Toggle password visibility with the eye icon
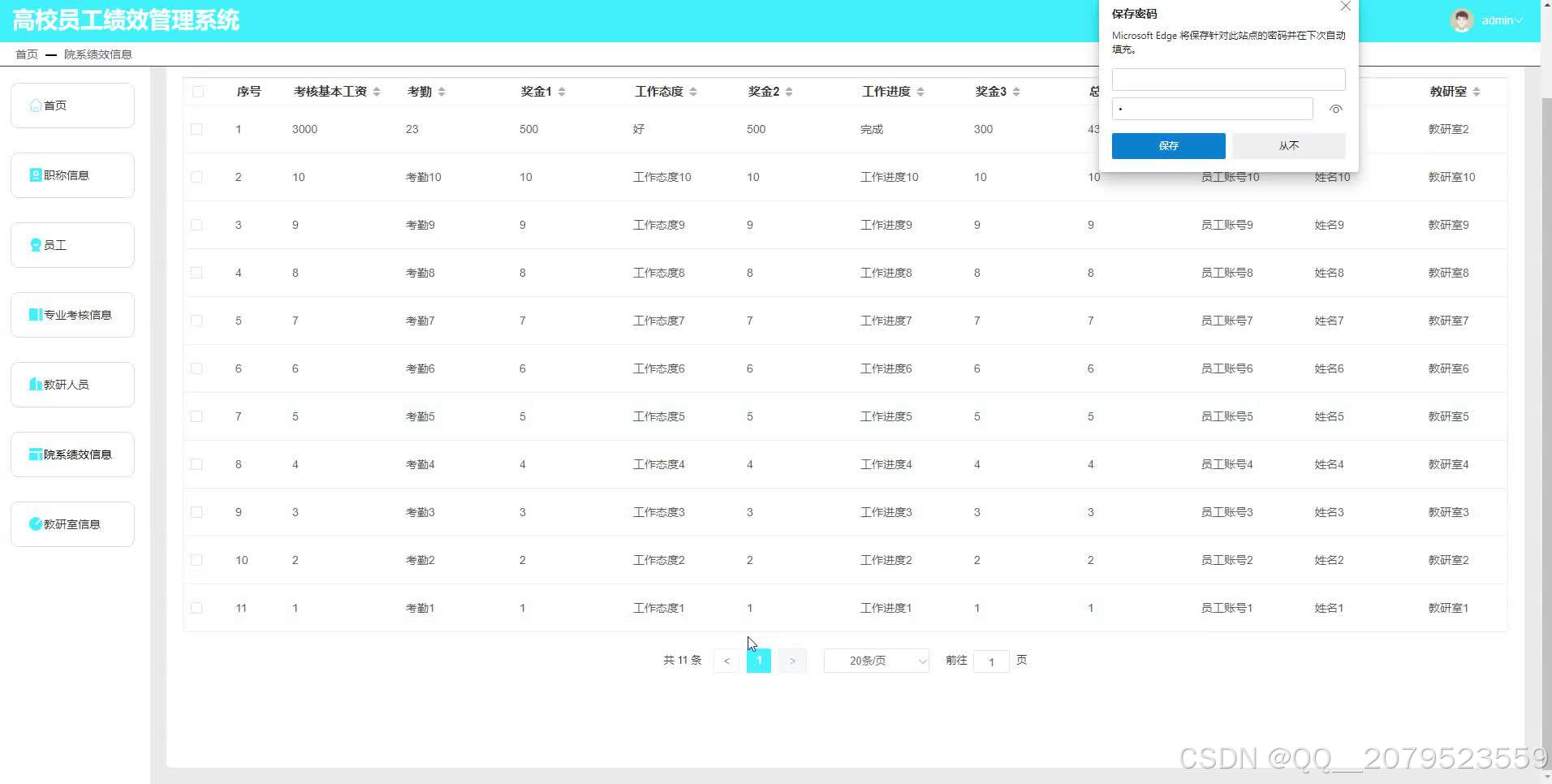Image resolution: width=1552 pixels, height=784 pixels. point(1335,108)
